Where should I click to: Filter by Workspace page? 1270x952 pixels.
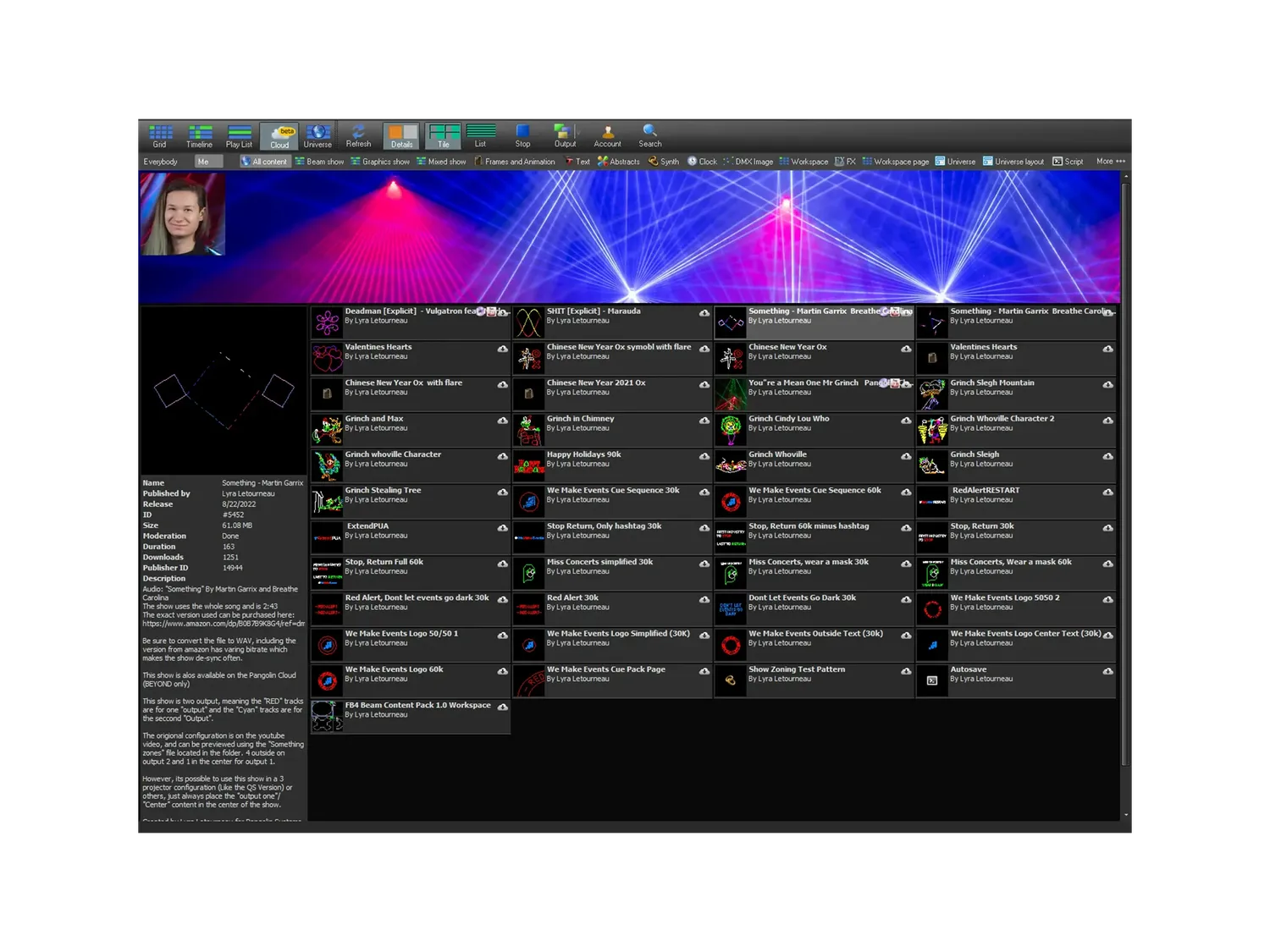coord(895,162)
